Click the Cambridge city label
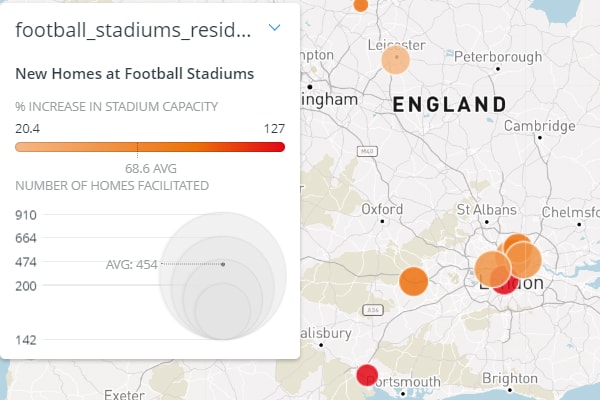This screenshot has width=600, height=400. pos(540,126)
